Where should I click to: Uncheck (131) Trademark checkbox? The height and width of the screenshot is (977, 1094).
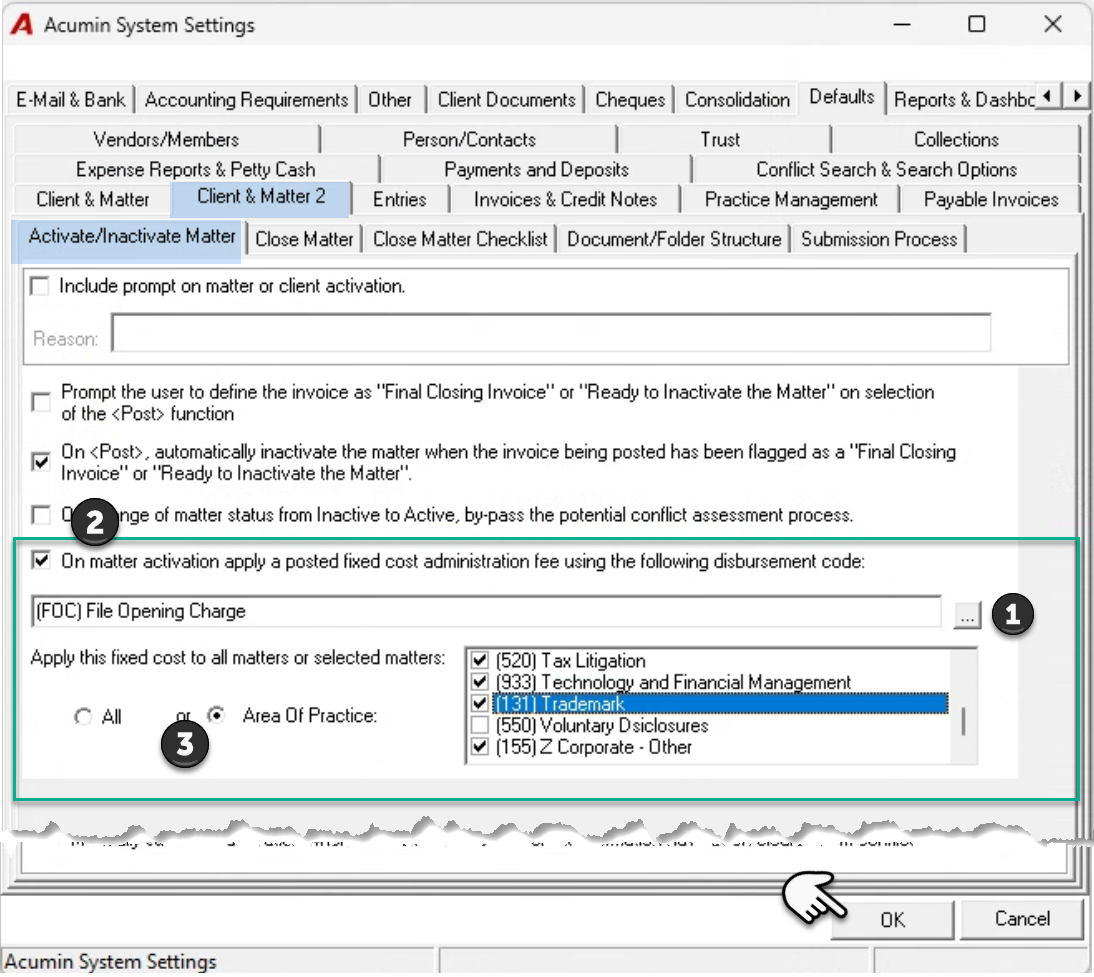point(479,703)
